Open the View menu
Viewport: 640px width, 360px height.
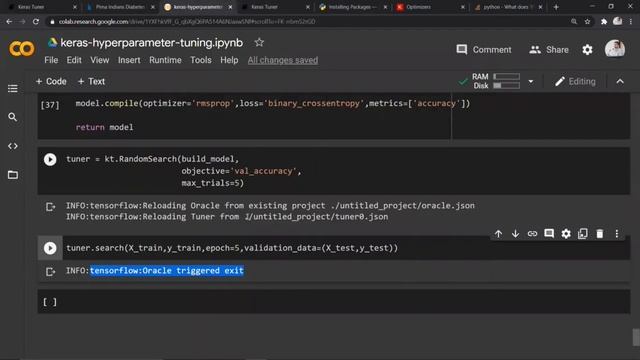[x=100, y=60]
